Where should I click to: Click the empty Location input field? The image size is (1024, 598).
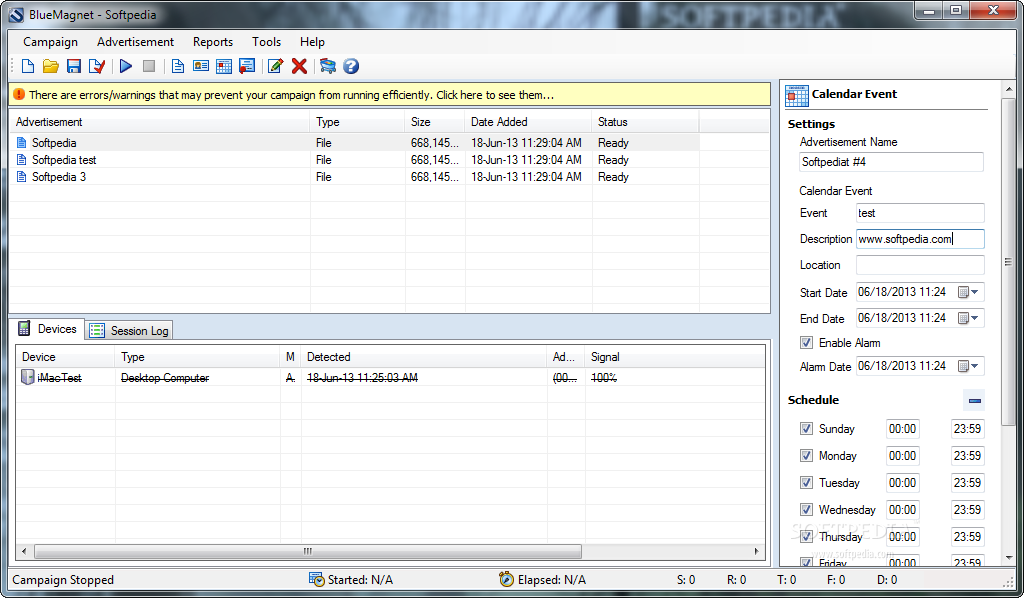(x=920, y=265)
